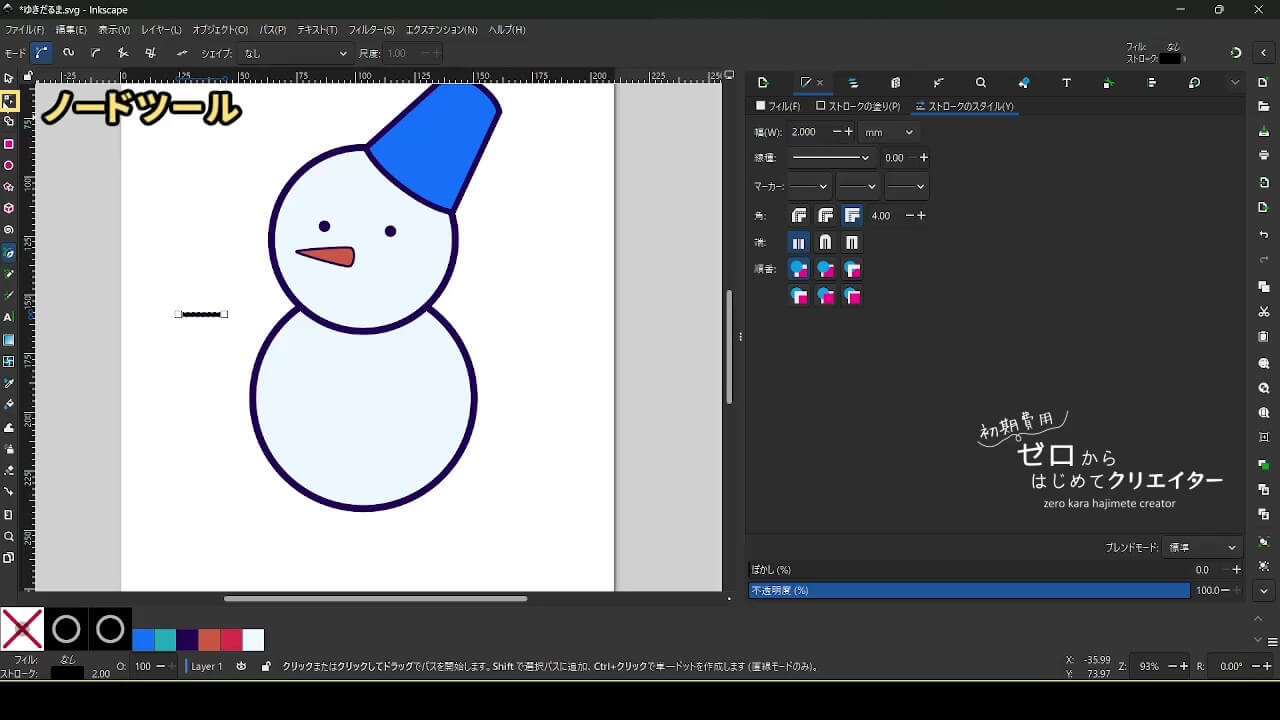Click the Print icon in command bar
The image size is (1280, 720).
click(x=1264, y=156)
